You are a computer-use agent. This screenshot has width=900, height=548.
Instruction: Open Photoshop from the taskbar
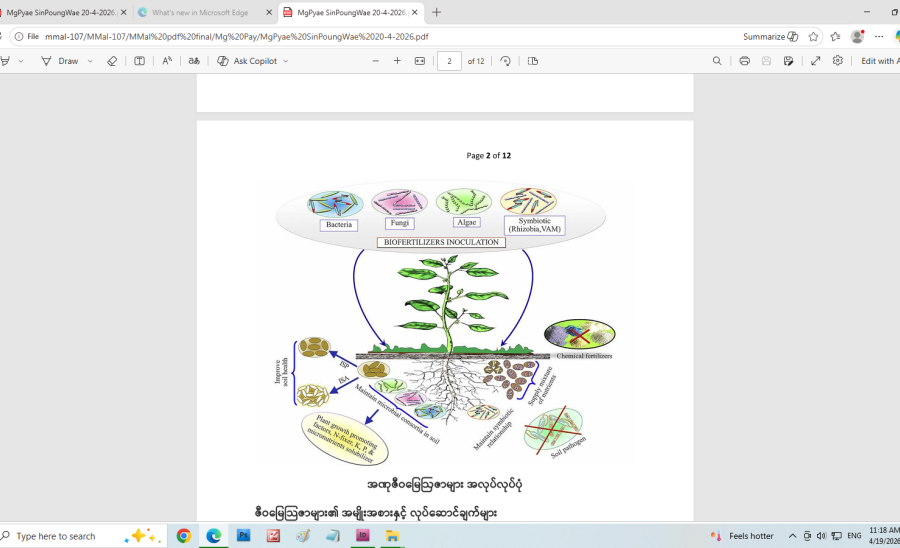coord(243,536)
